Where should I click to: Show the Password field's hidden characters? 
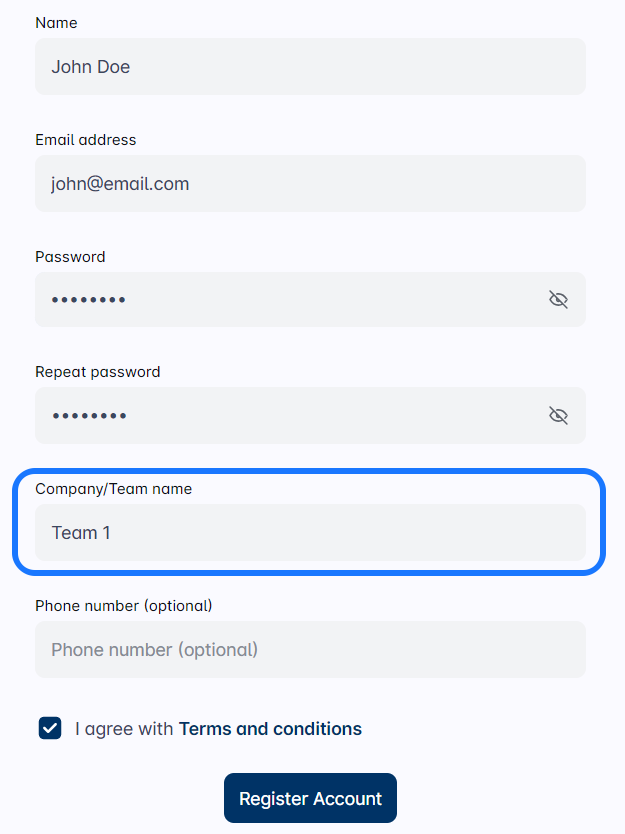click(x=558, y=299)
